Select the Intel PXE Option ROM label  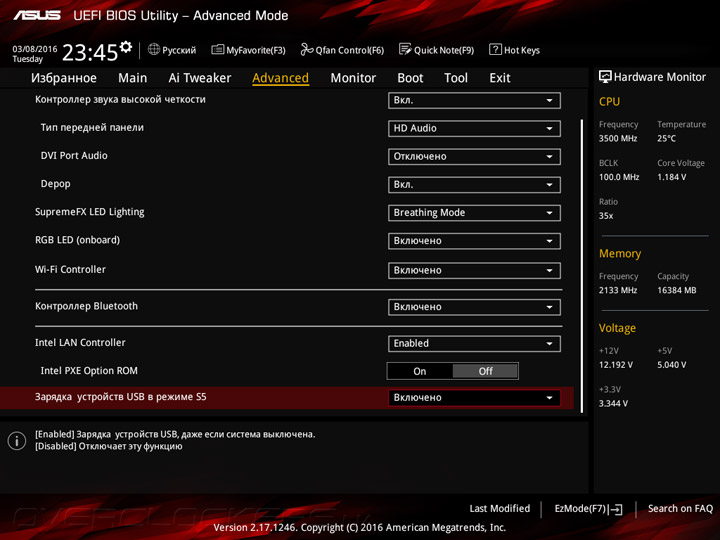click(89, 371)
